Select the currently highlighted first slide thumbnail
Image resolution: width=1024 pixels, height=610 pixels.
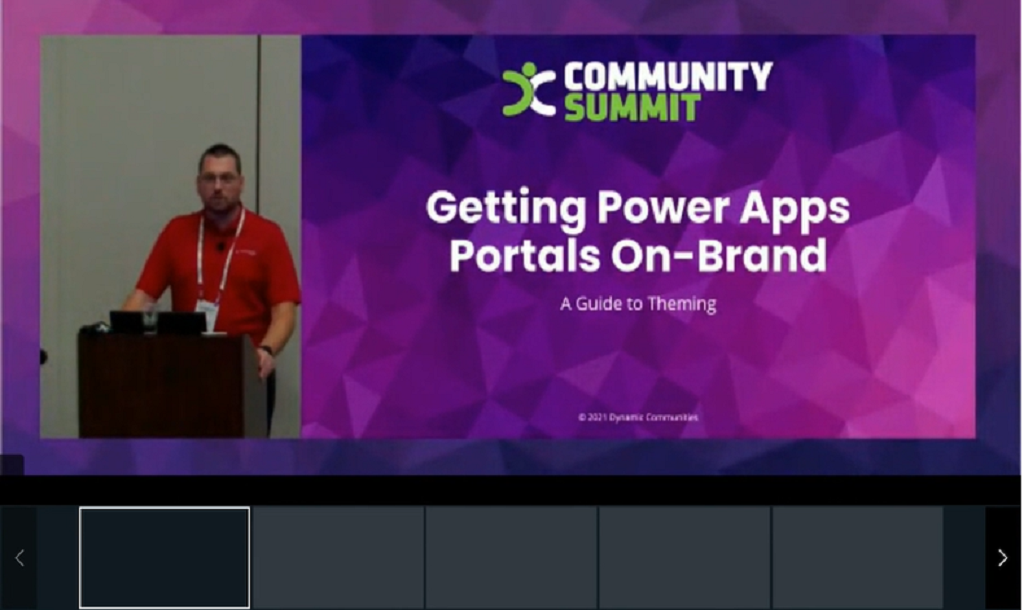point(163,558)
